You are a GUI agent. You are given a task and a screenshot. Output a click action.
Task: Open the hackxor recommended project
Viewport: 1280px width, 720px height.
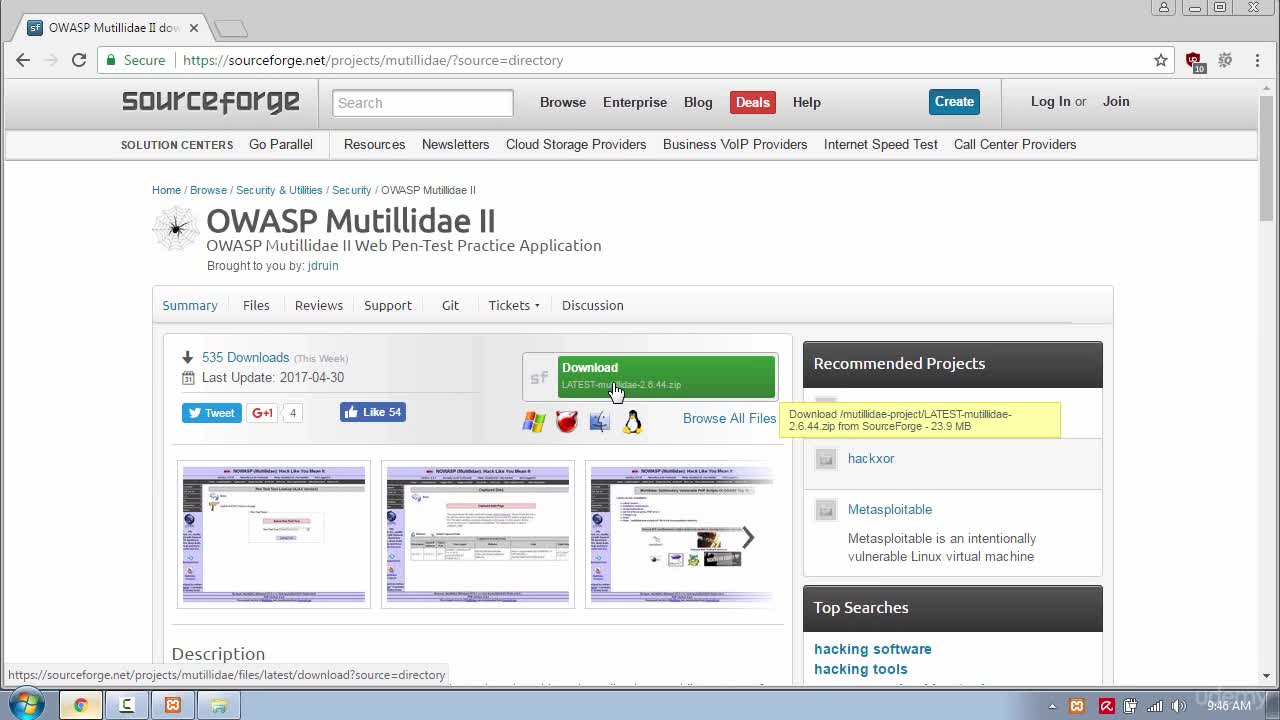871,458
